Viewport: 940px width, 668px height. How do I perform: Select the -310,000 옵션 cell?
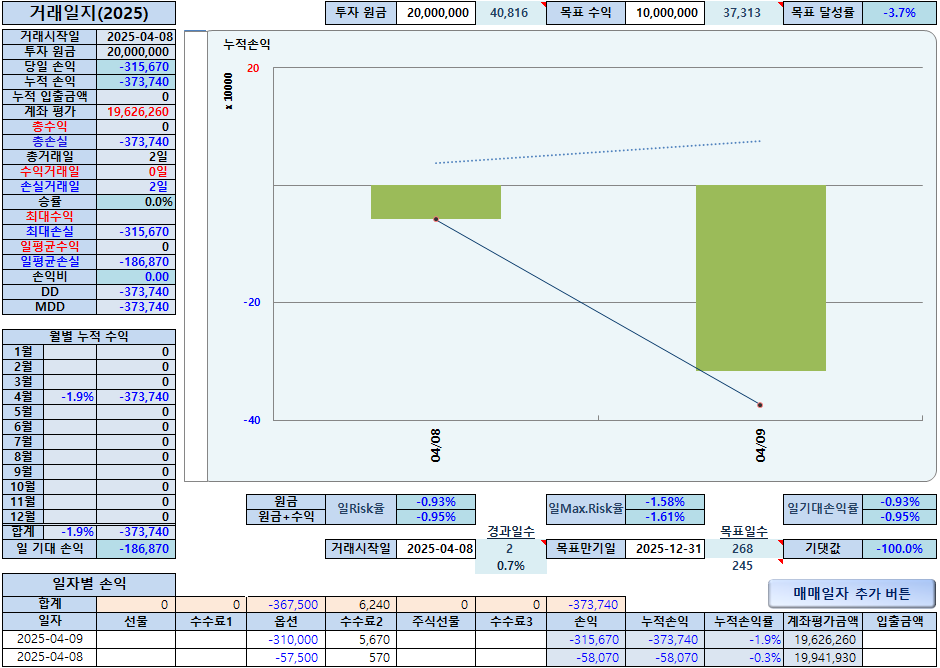(x=286, y=639)
